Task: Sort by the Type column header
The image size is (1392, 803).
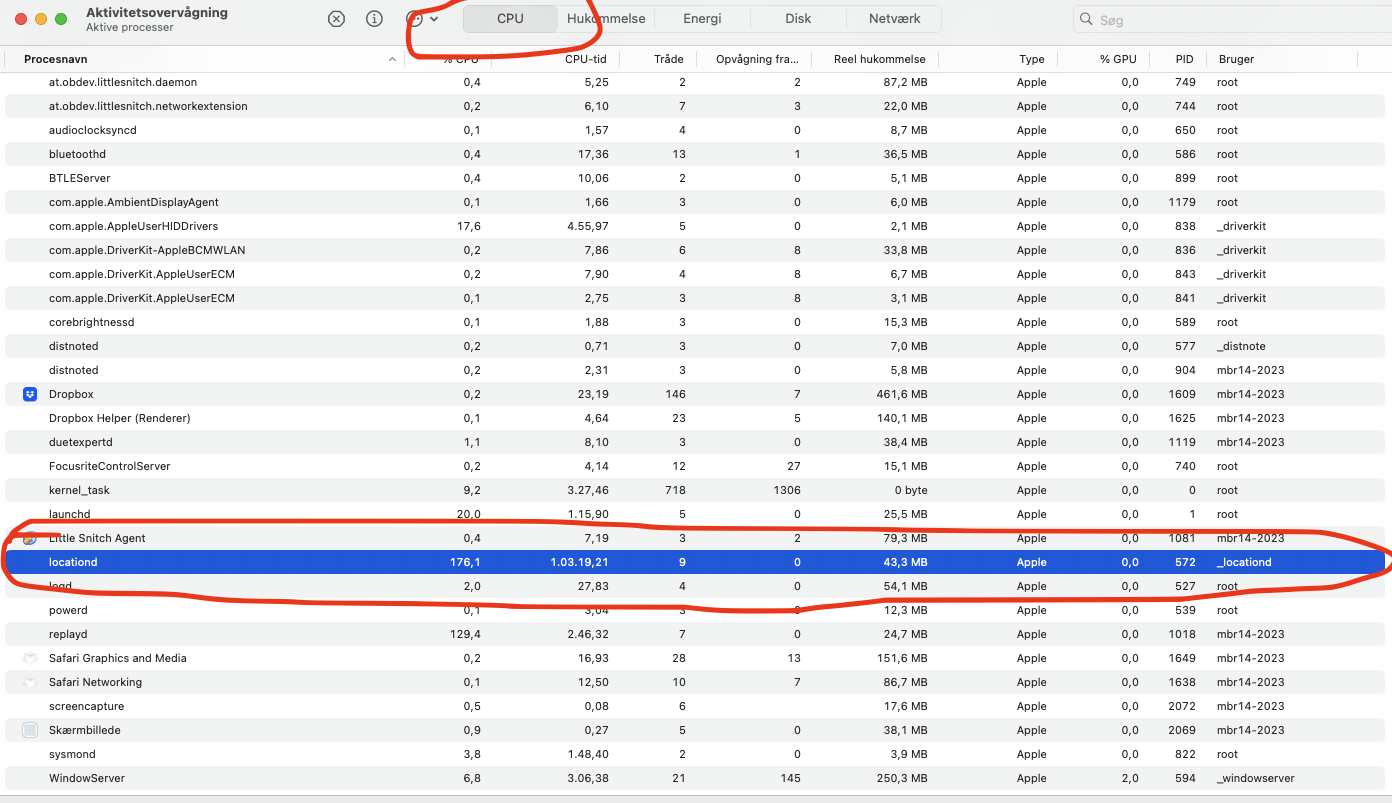Action: tap(1032, 59)
